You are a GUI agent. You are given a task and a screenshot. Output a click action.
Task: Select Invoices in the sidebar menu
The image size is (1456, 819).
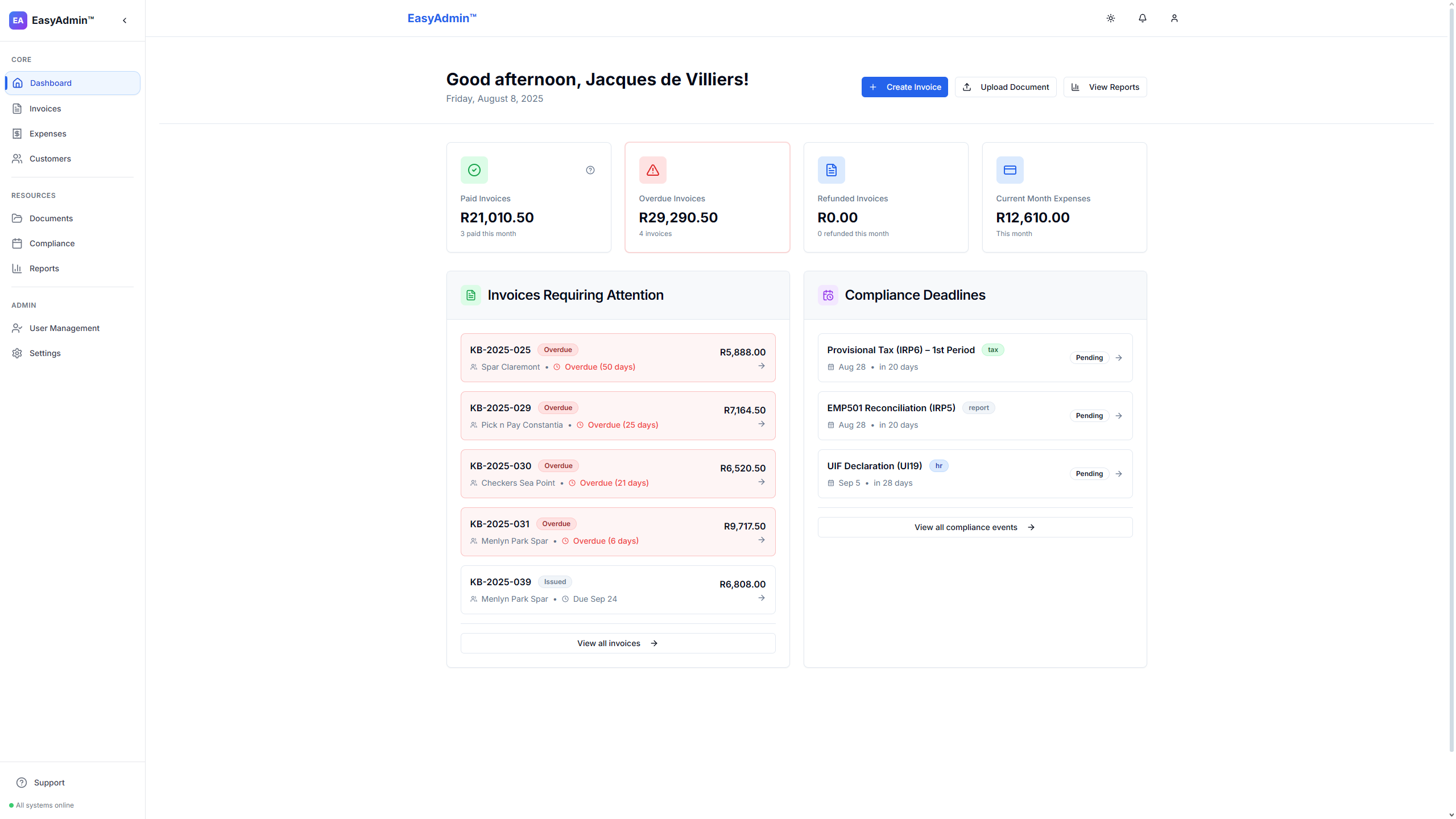(45, 109)
